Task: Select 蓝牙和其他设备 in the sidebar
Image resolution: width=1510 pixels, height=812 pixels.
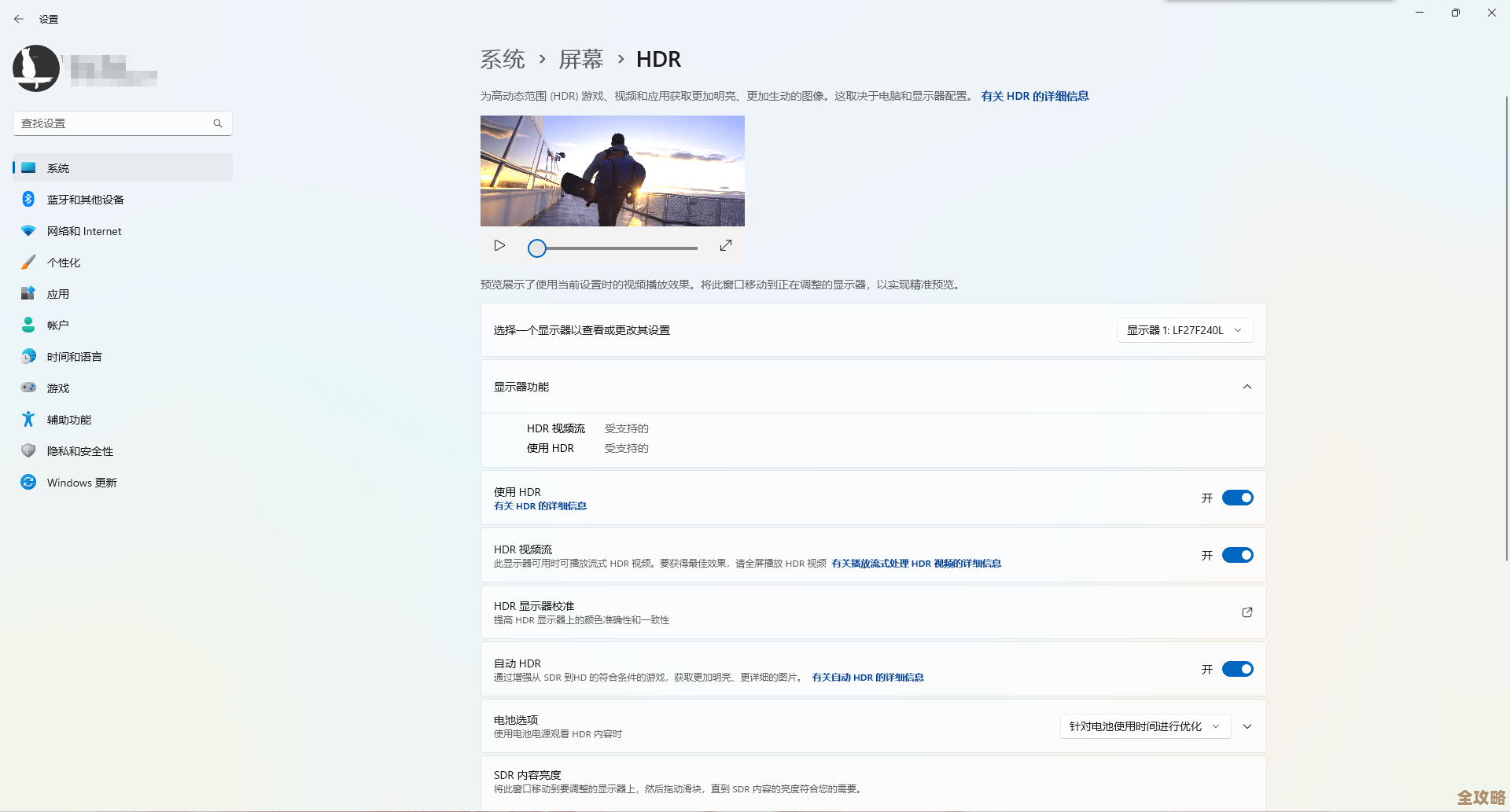Action: tap(85, 199)
